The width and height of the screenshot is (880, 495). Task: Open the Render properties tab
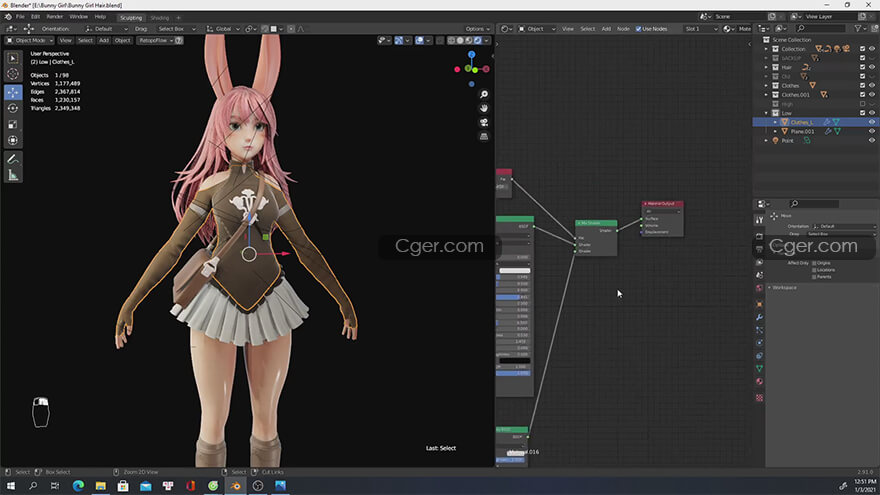click(x=759, y=236)
